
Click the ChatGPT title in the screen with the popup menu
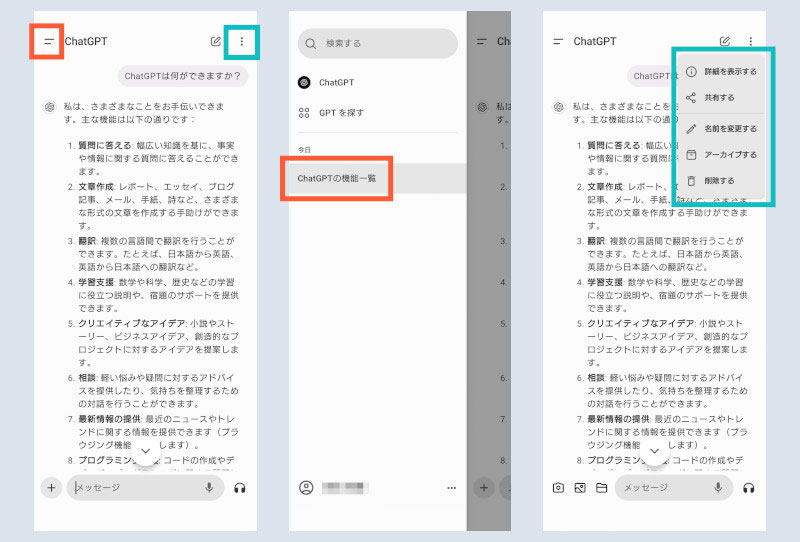point(595,41)
